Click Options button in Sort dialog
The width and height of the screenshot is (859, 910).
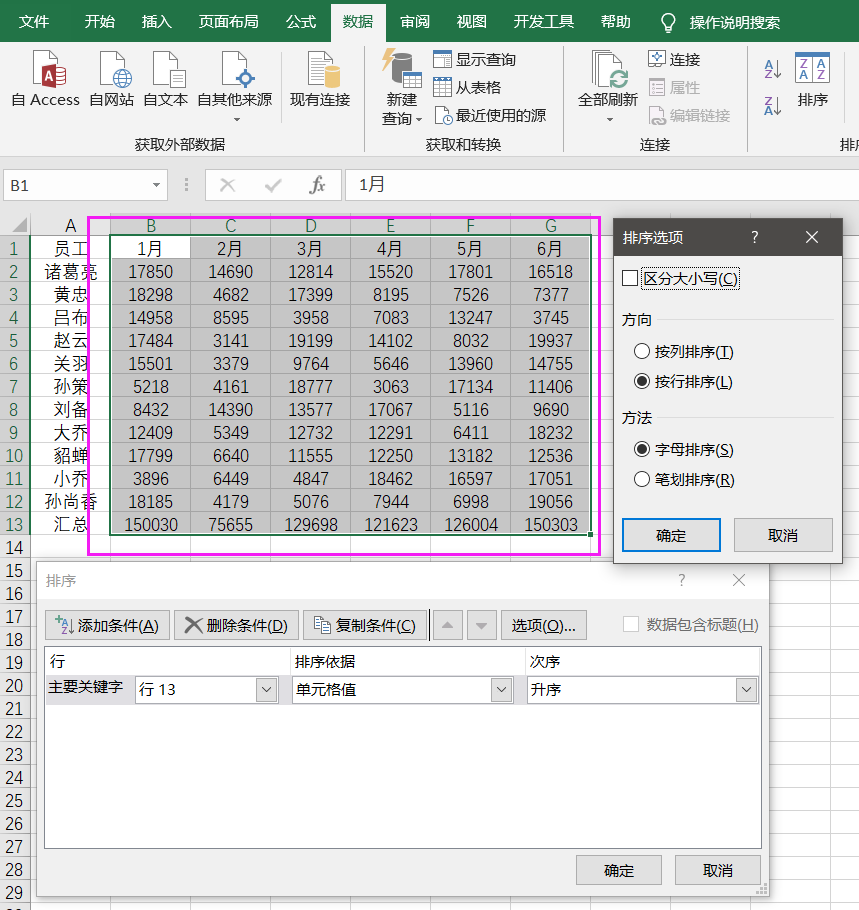click(544, 625)
